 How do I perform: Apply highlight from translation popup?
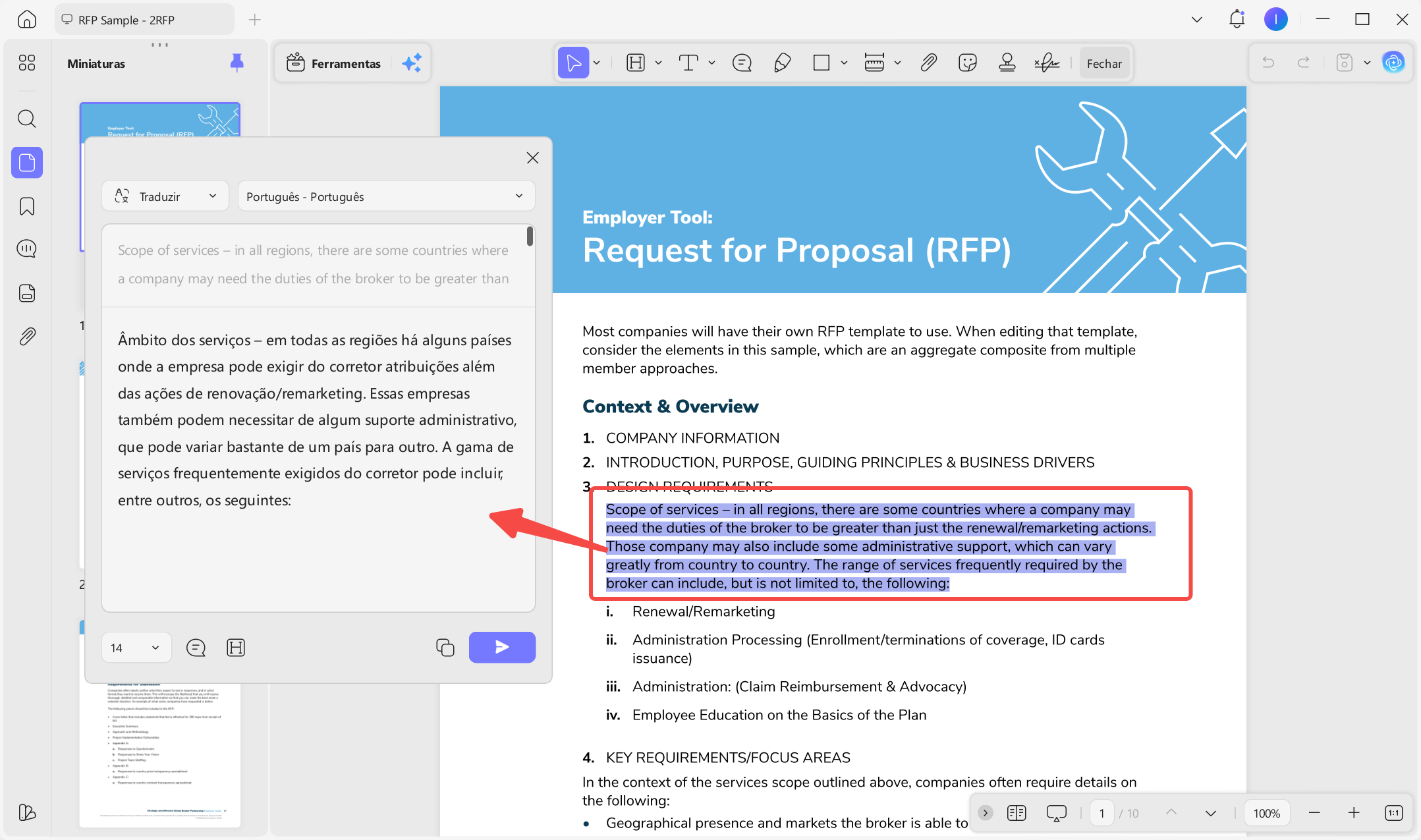(235, 648)
